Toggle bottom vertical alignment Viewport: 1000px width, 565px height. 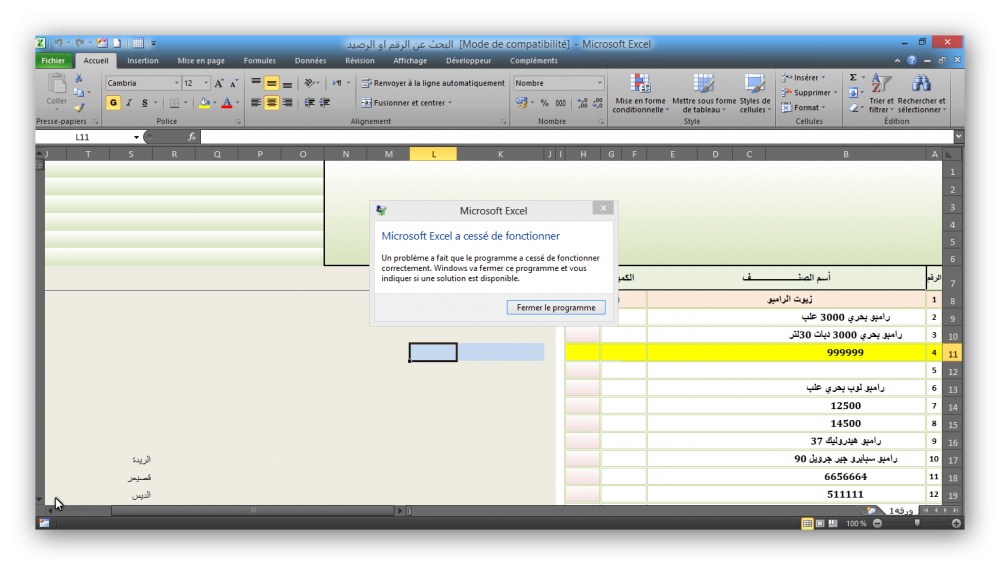pos(287,83)
